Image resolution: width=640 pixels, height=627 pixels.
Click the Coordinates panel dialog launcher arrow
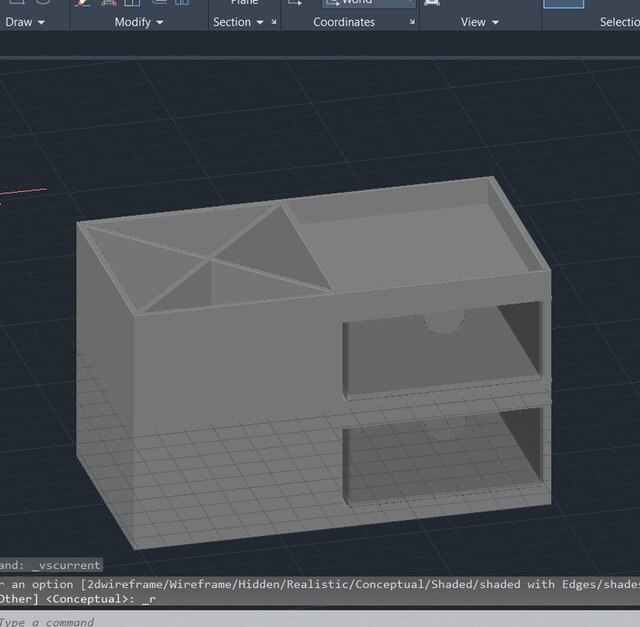click(411, 22)
